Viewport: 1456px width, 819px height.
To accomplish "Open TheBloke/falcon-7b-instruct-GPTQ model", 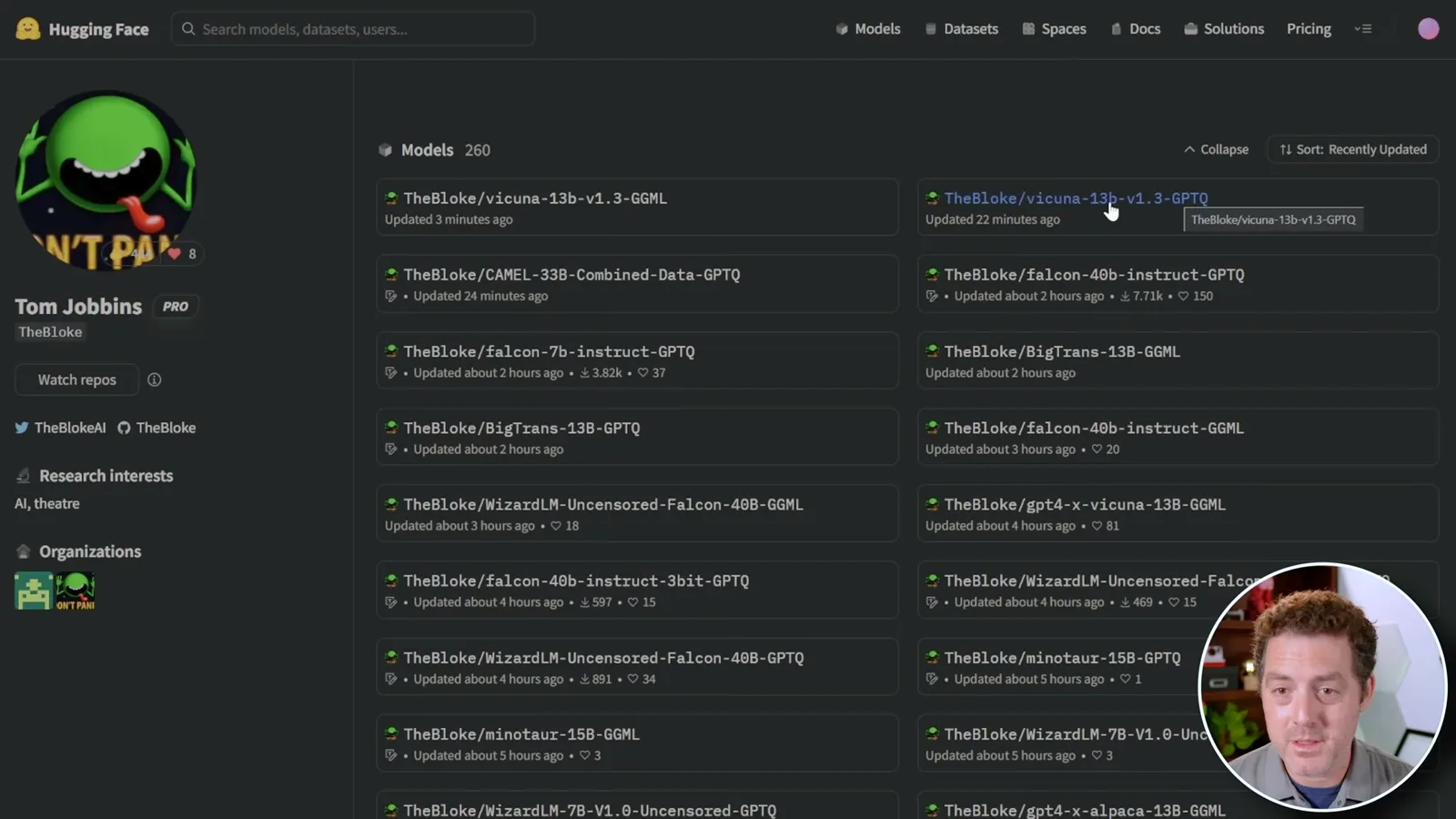I will tap(637, 360).
